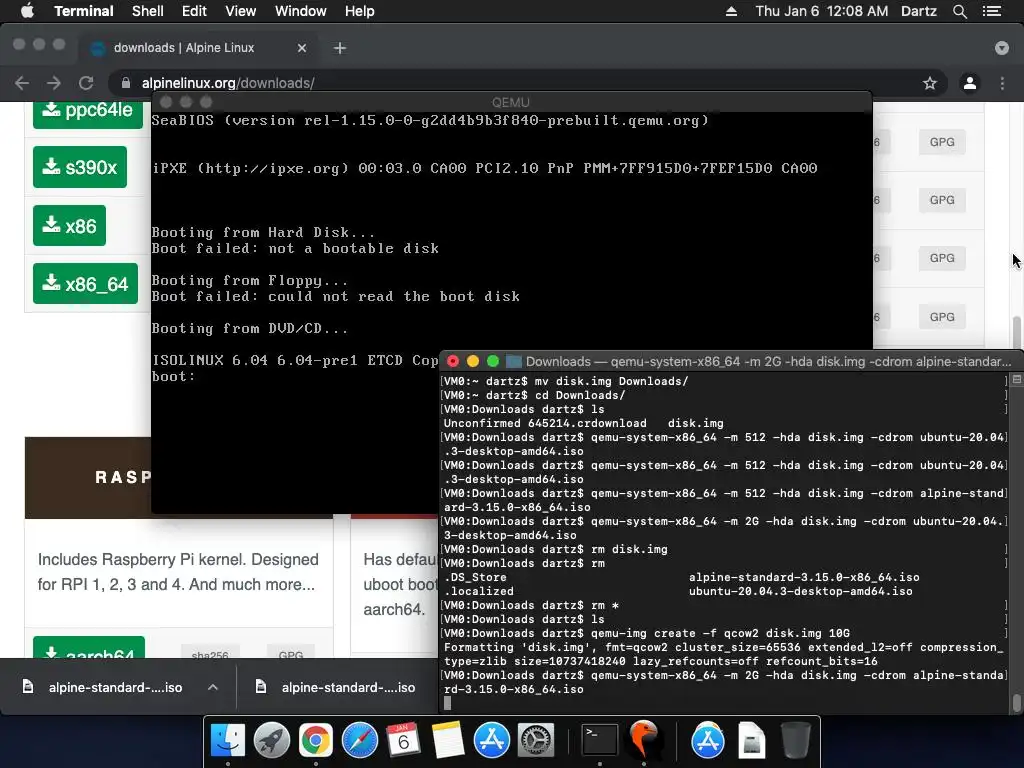Open the Window menu
1024x768 pixels.
(300, 11)
